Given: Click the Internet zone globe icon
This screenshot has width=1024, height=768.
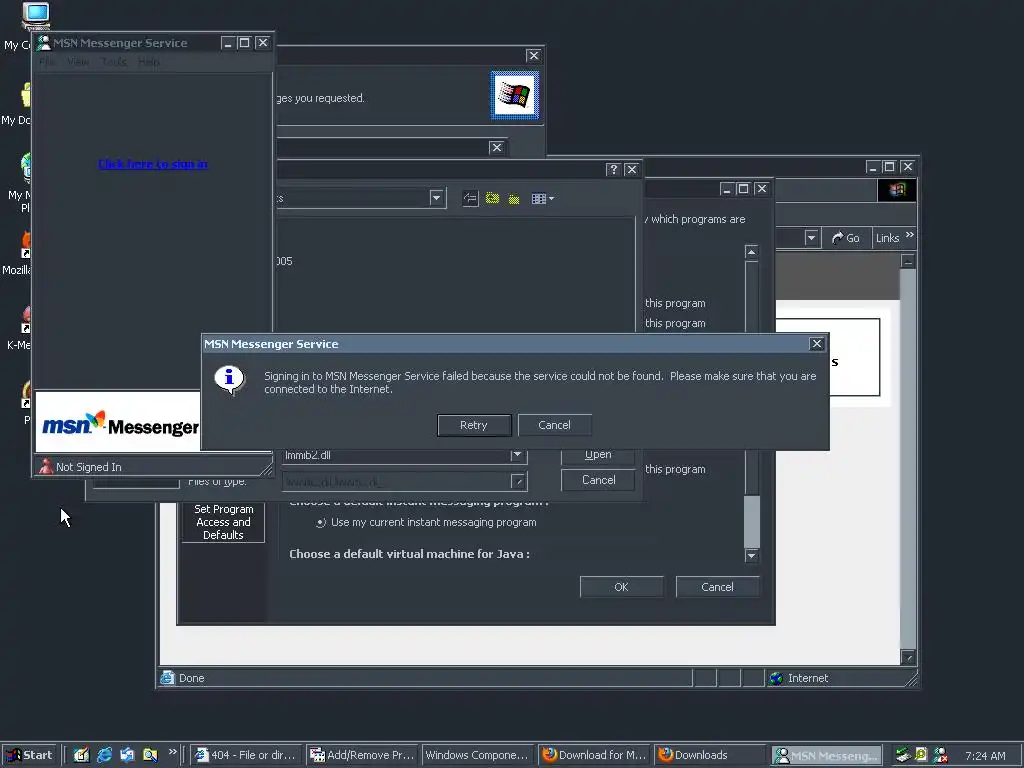Looking at the screenshot, I should click(x=776, y=678).
